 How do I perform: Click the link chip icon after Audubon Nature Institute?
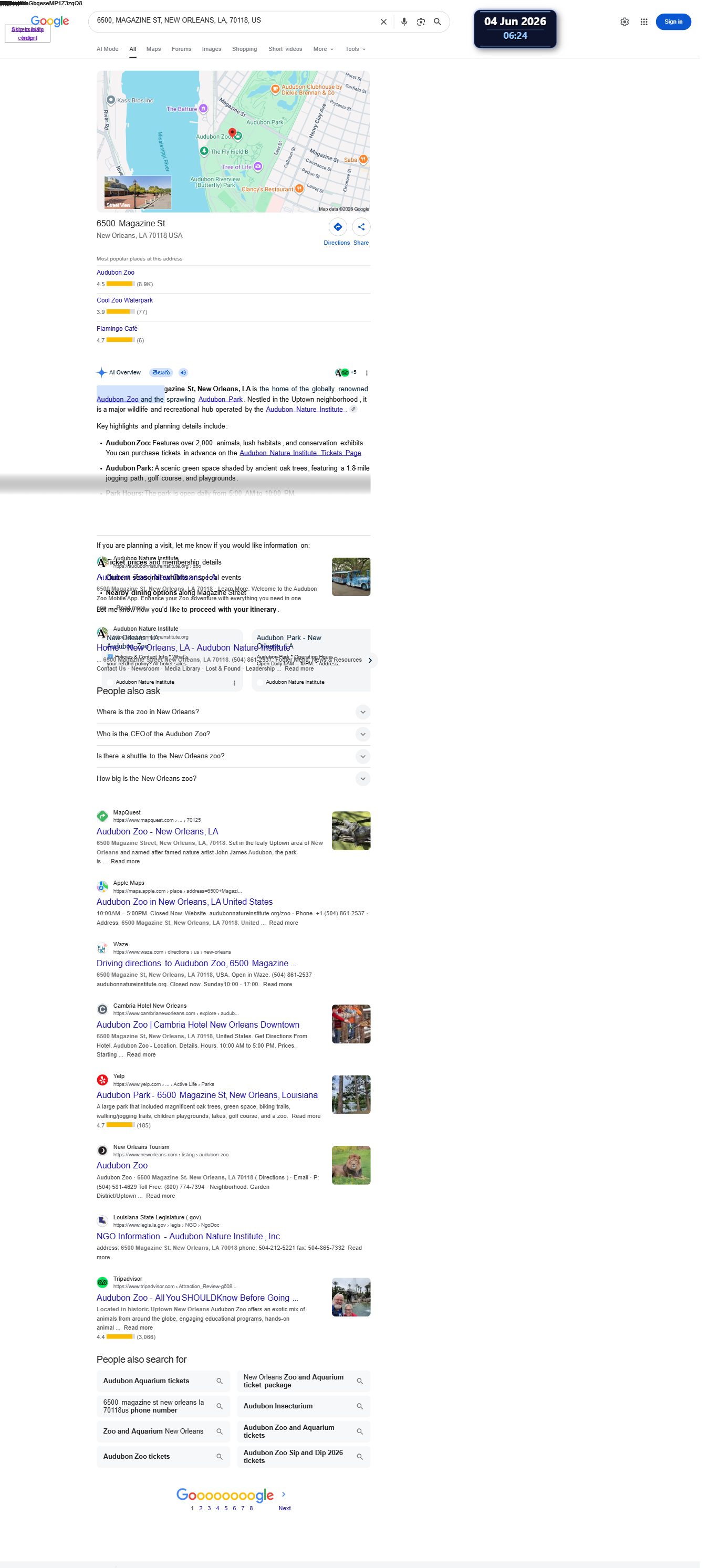click(x=357, y=414)
